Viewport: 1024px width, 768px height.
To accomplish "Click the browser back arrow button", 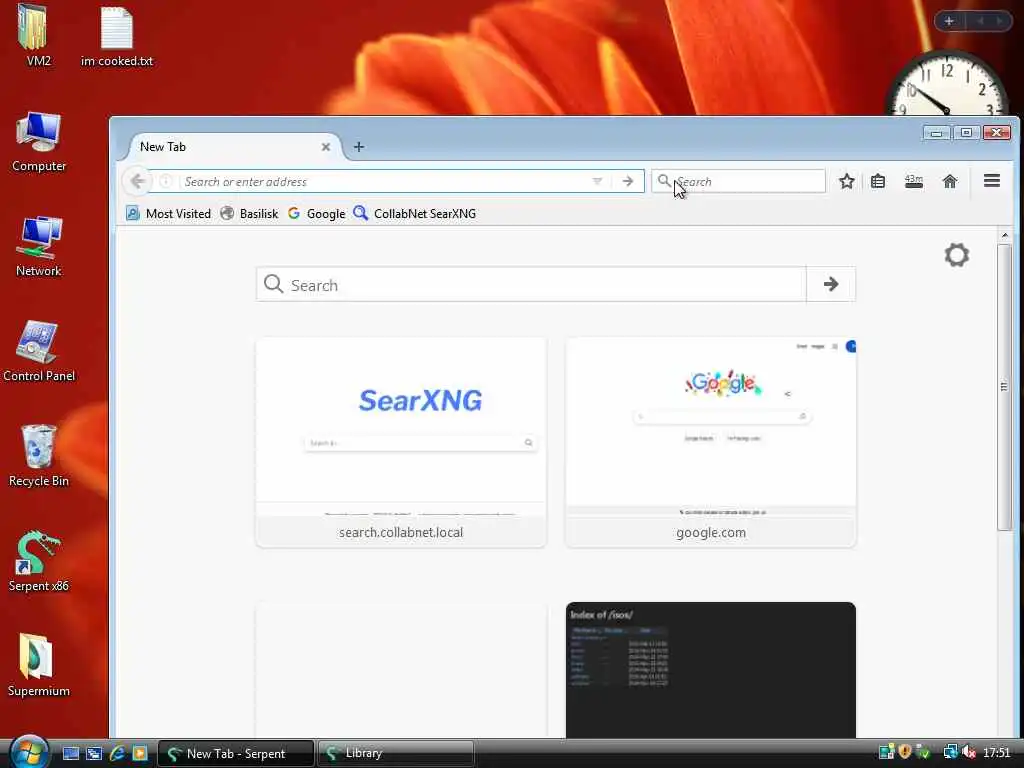I will click(x=137, y=181).
